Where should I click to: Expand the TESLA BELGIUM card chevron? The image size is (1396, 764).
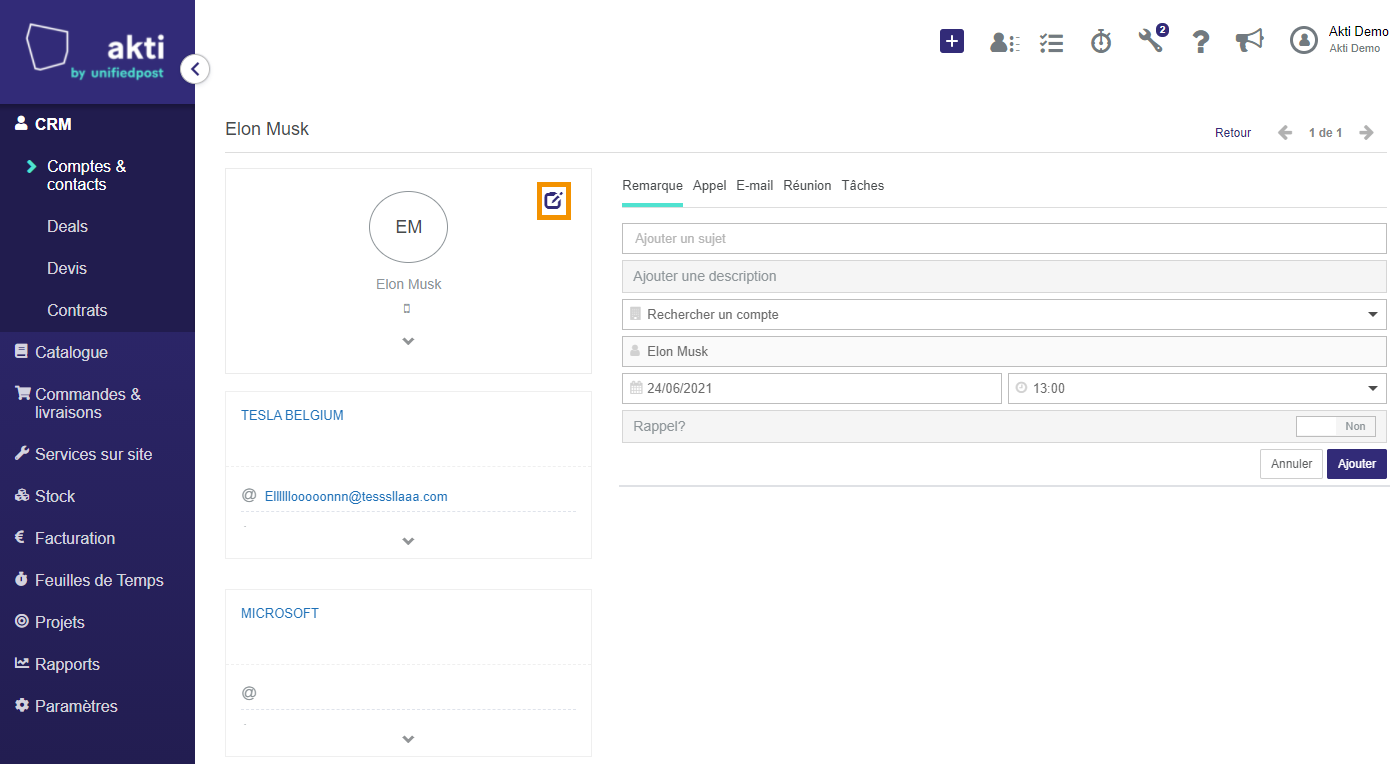tap(408, 541)
